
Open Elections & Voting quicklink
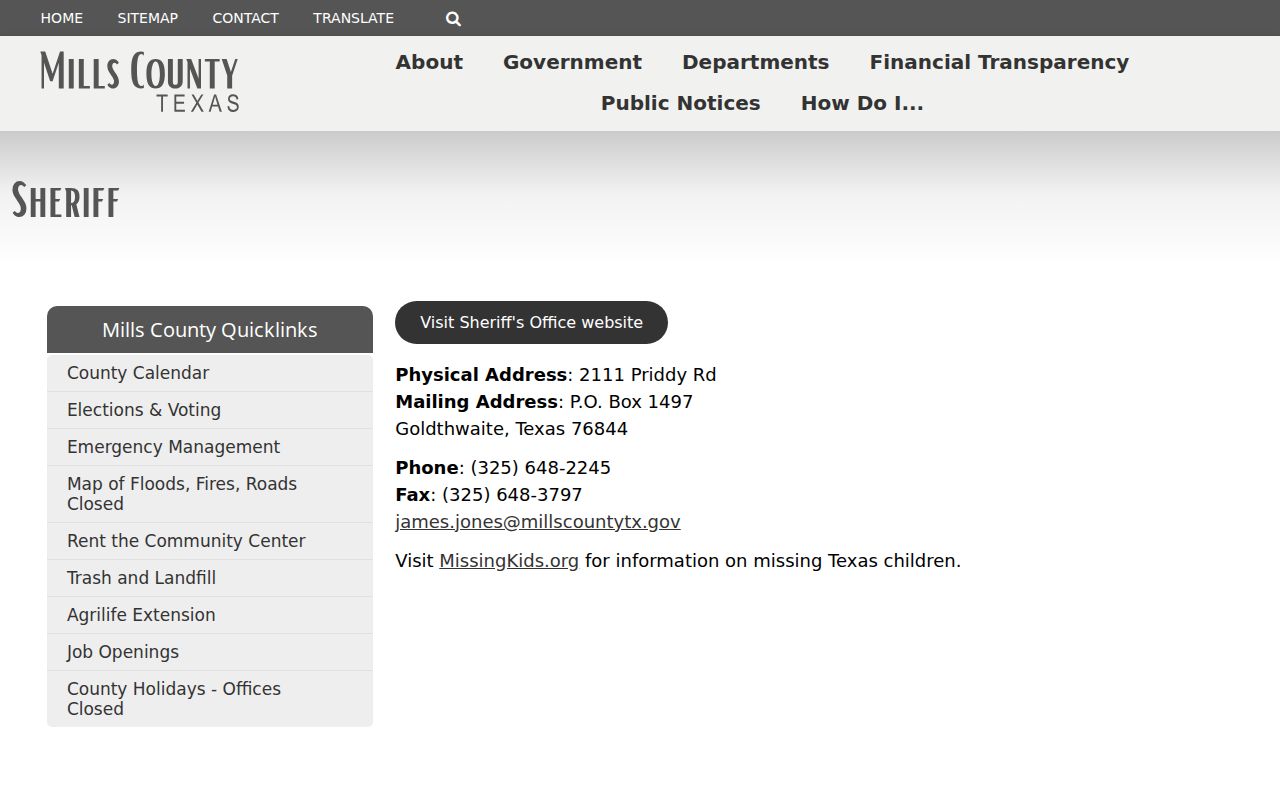(210, 410)
